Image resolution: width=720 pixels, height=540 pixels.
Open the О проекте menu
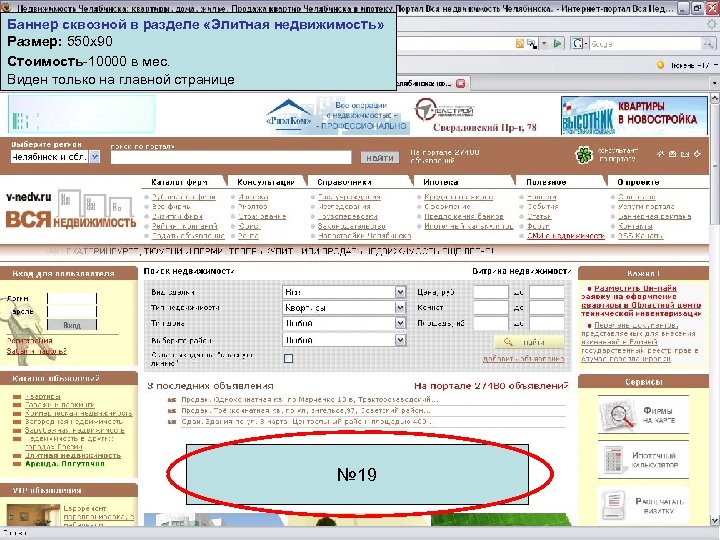[x=638, y=182]
